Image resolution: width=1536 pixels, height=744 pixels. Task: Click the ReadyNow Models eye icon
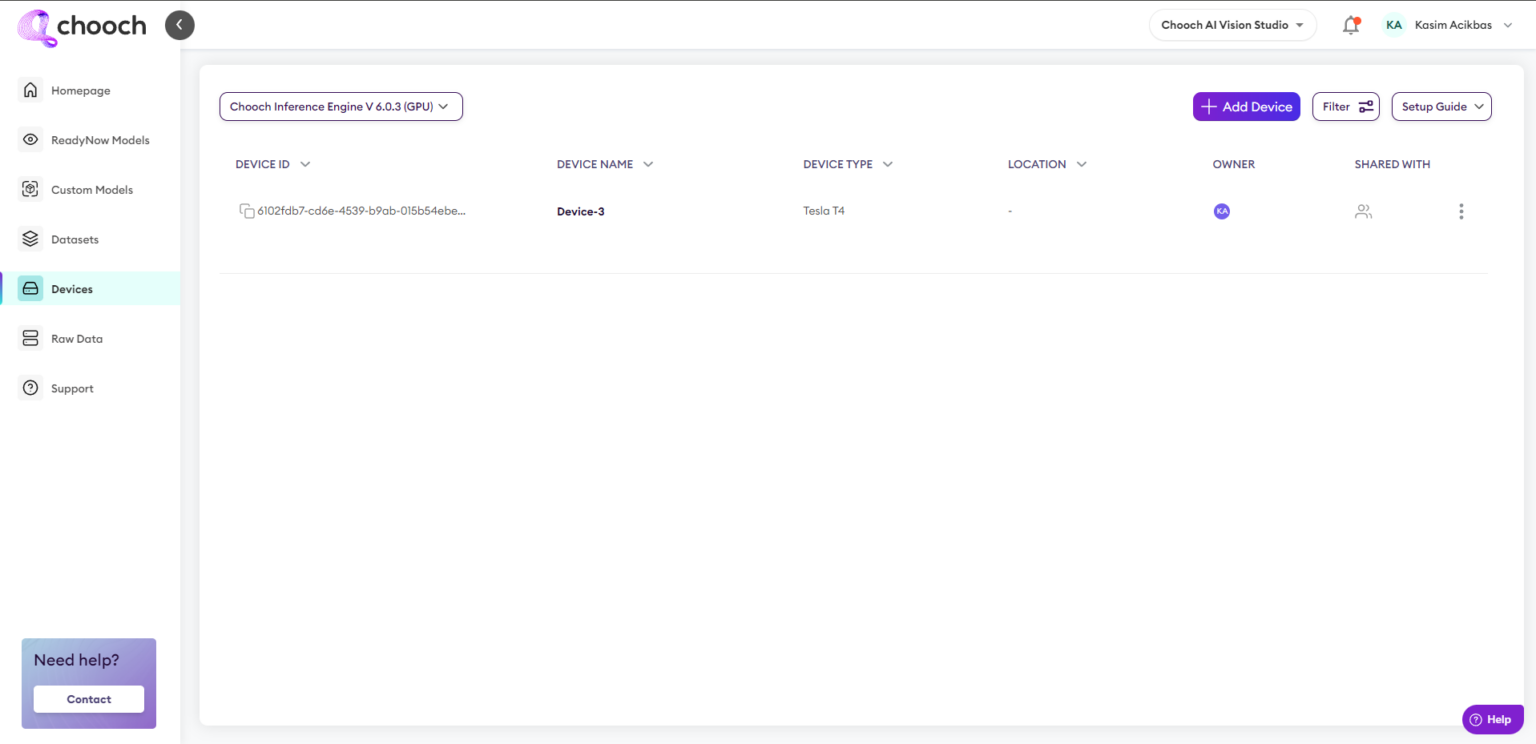tap(31, 140)
